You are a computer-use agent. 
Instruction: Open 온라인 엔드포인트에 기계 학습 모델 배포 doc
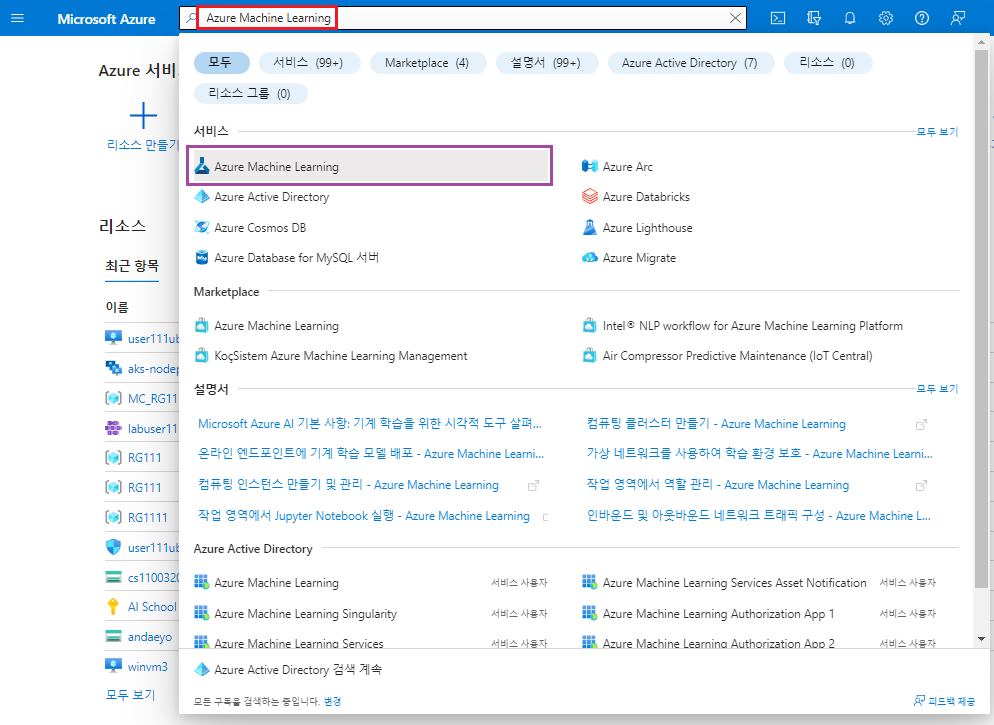coord(371,454)
